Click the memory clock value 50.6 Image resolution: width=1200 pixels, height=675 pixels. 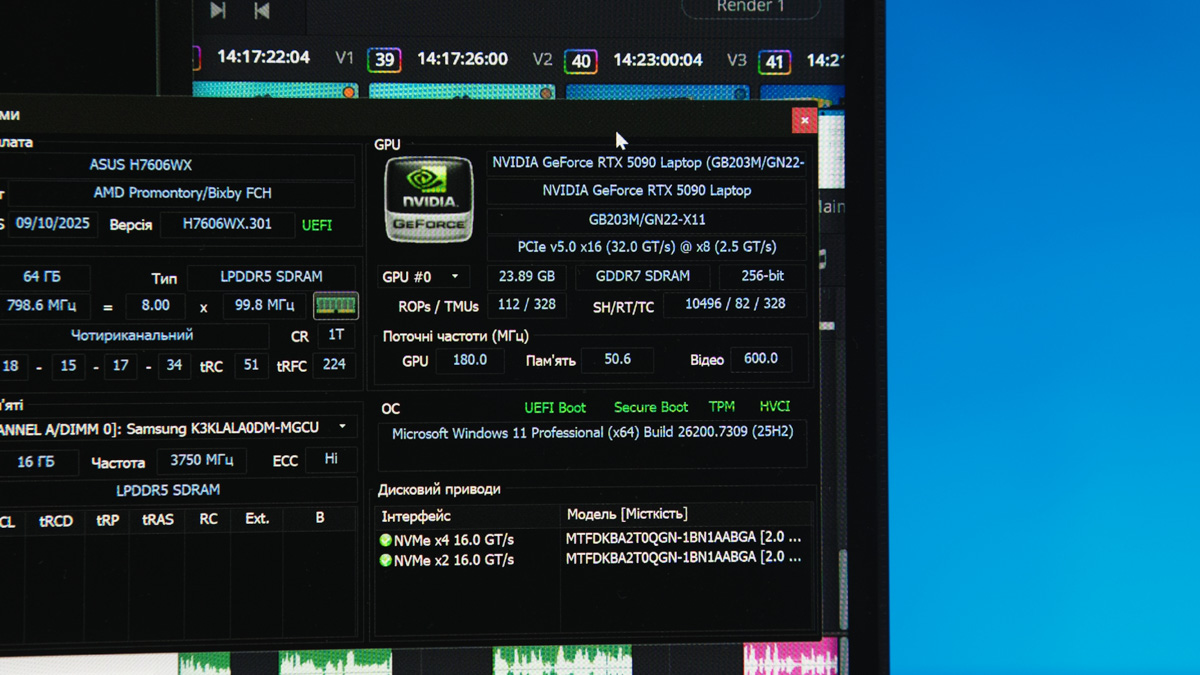pos(618,359)
